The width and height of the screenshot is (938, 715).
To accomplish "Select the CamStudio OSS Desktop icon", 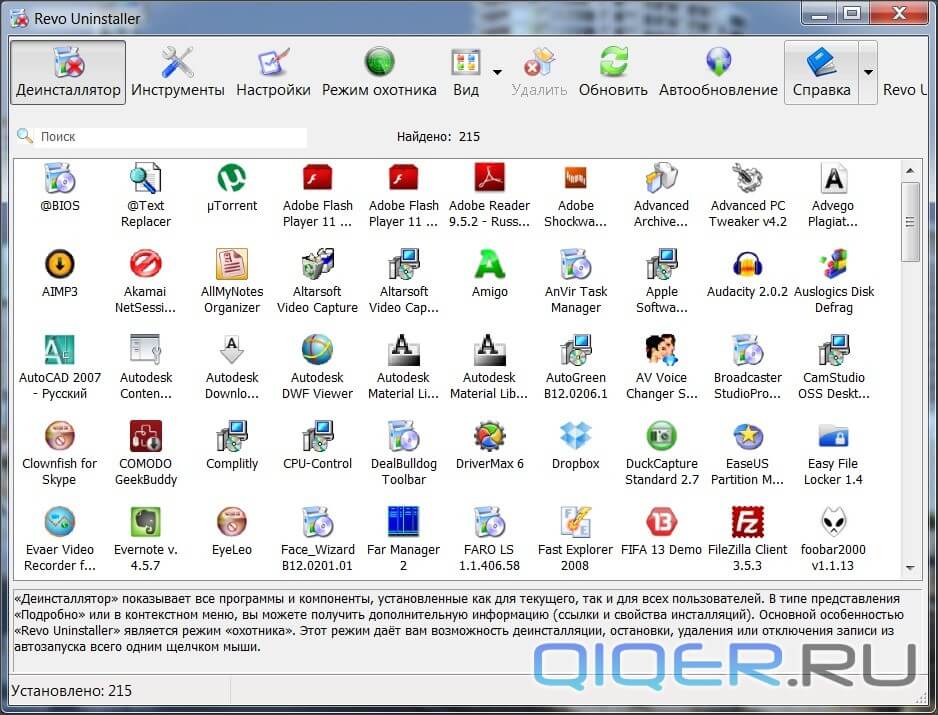I will (833, 350).
